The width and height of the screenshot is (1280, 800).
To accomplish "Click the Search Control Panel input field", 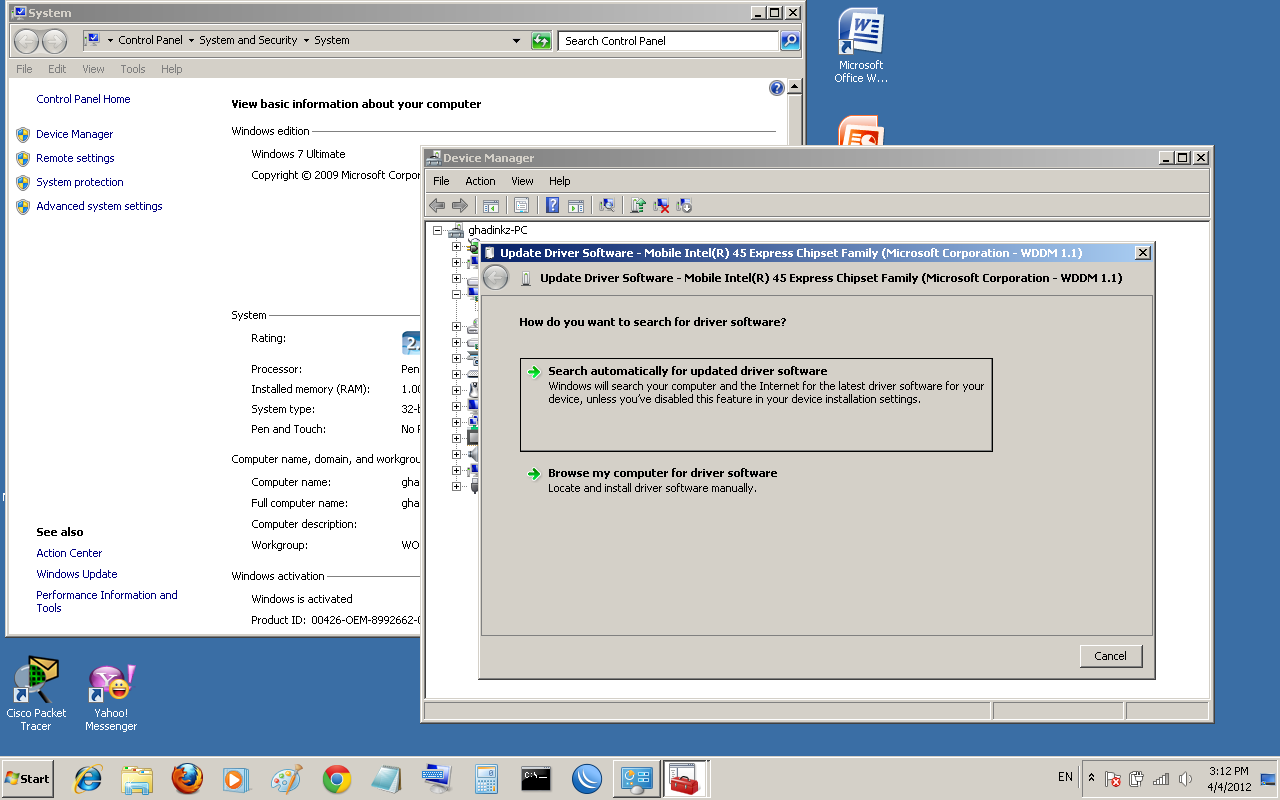I will coord(665,41).
